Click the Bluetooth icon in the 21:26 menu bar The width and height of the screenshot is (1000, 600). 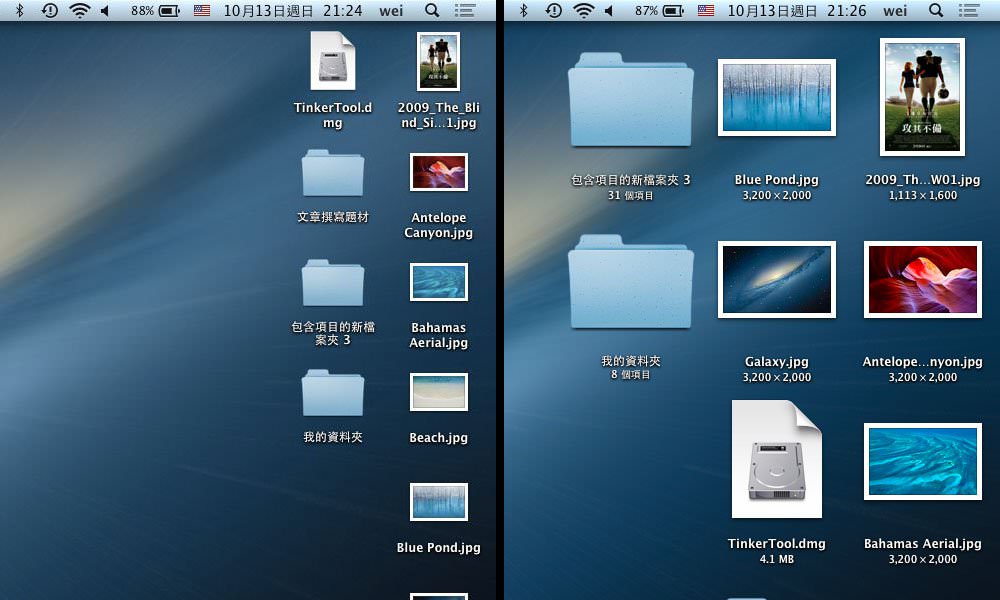coord(523,10)
